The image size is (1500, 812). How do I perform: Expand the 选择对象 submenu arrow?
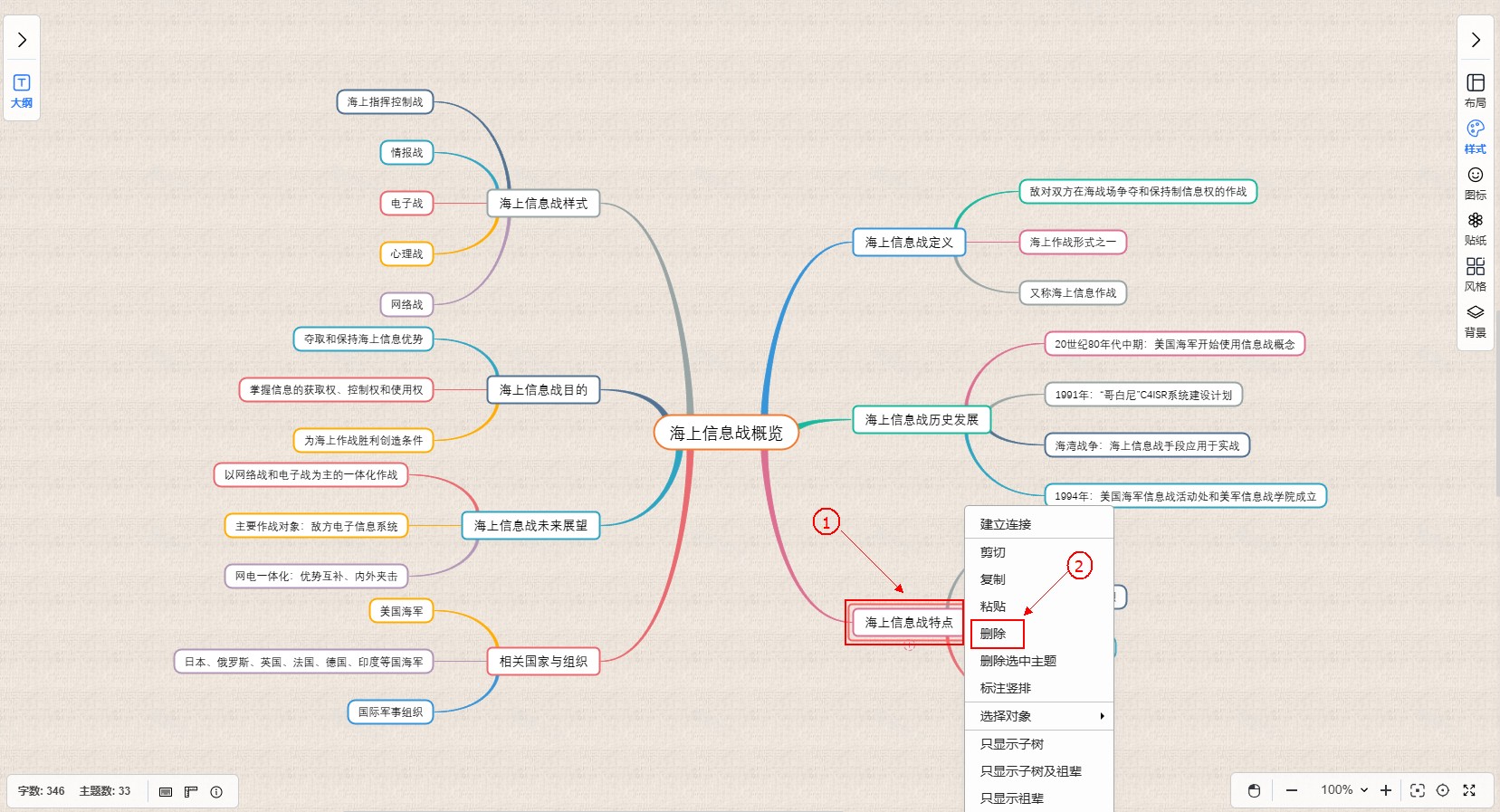point(1102,716)
